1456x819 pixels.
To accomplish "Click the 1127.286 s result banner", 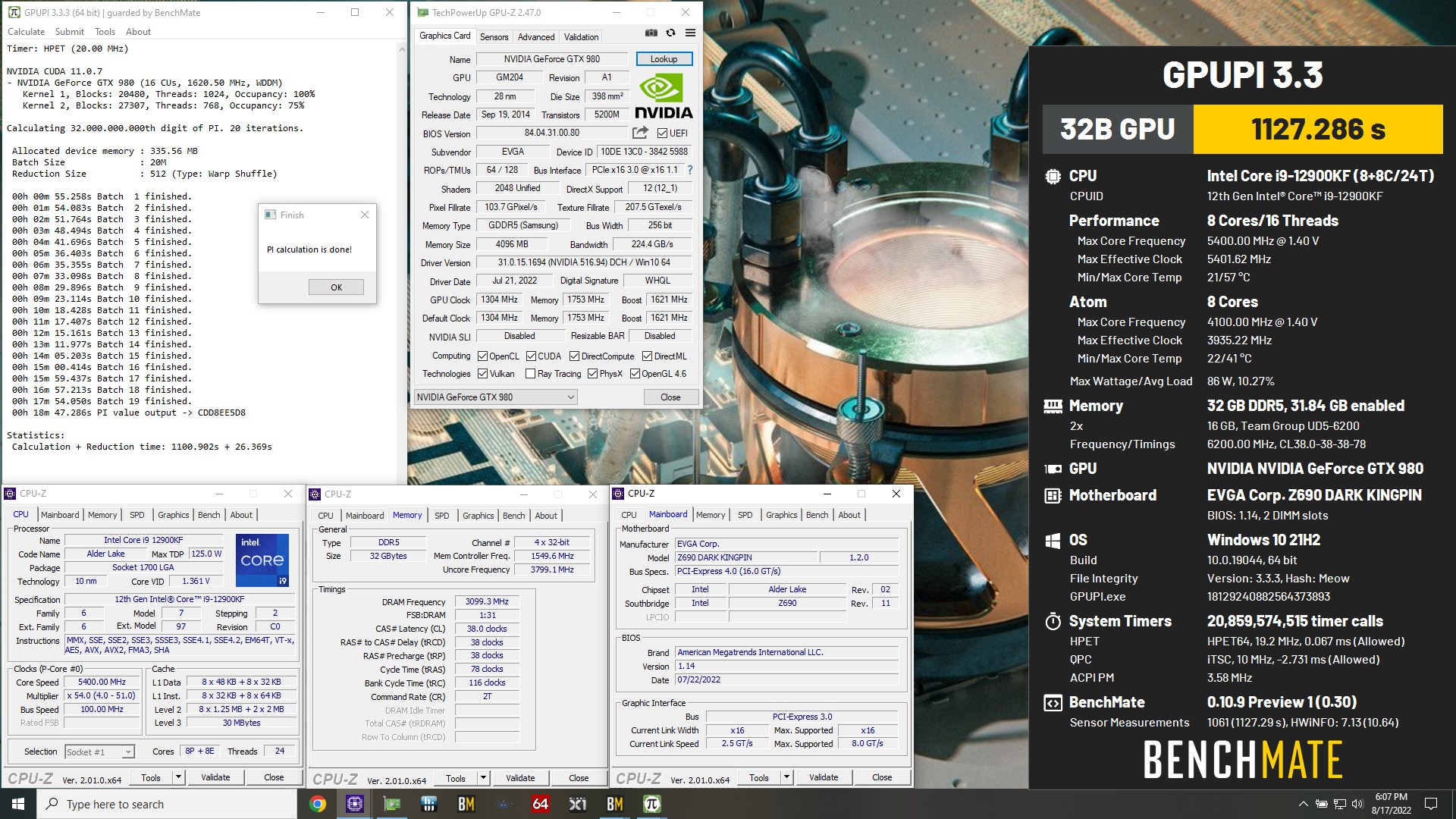I will point(1318,130).
